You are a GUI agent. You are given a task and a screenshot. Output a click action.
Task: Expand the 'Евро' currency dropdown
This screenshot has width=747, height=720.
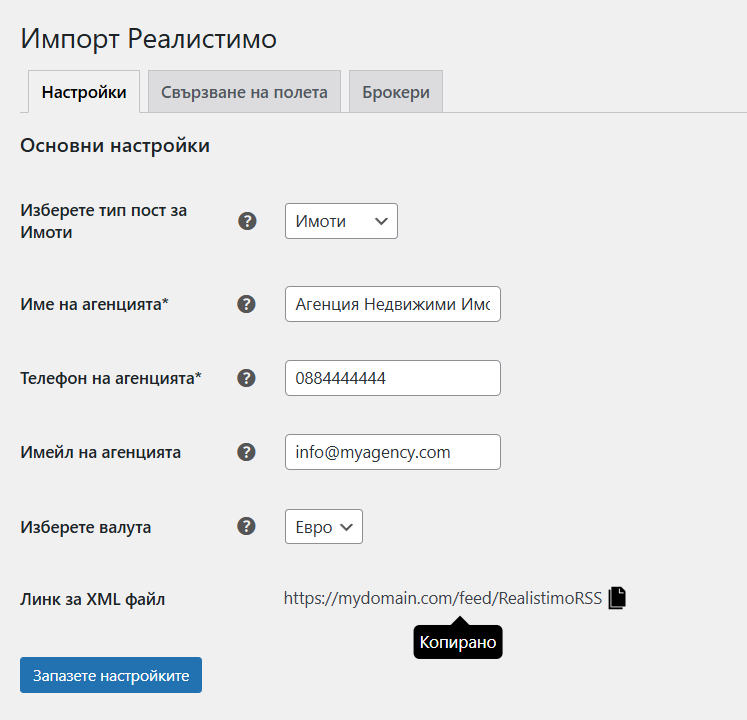click(323, 527)
